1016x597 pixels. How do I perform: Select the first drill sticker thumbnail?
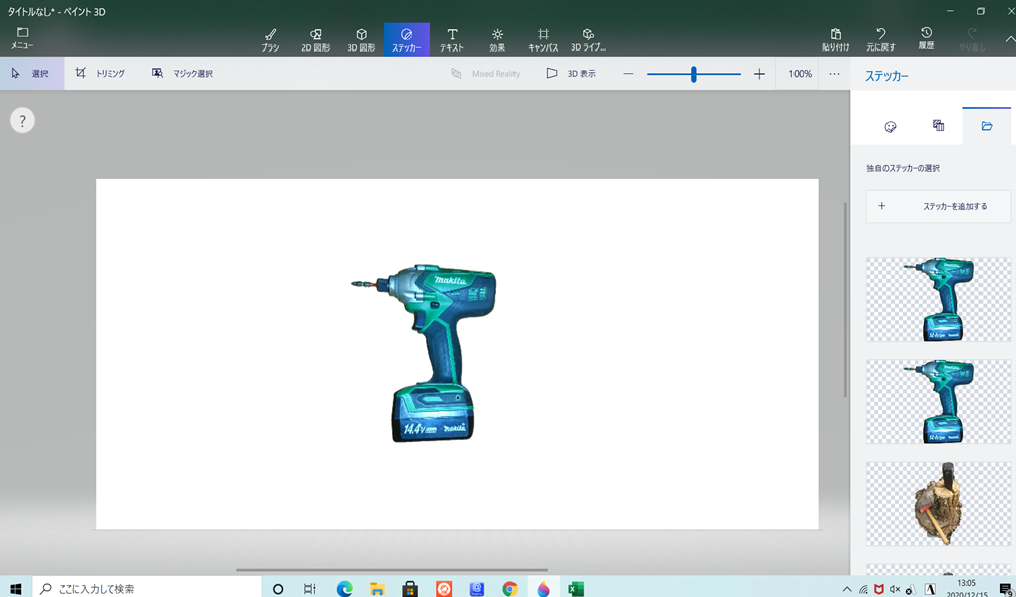point(938,299)
